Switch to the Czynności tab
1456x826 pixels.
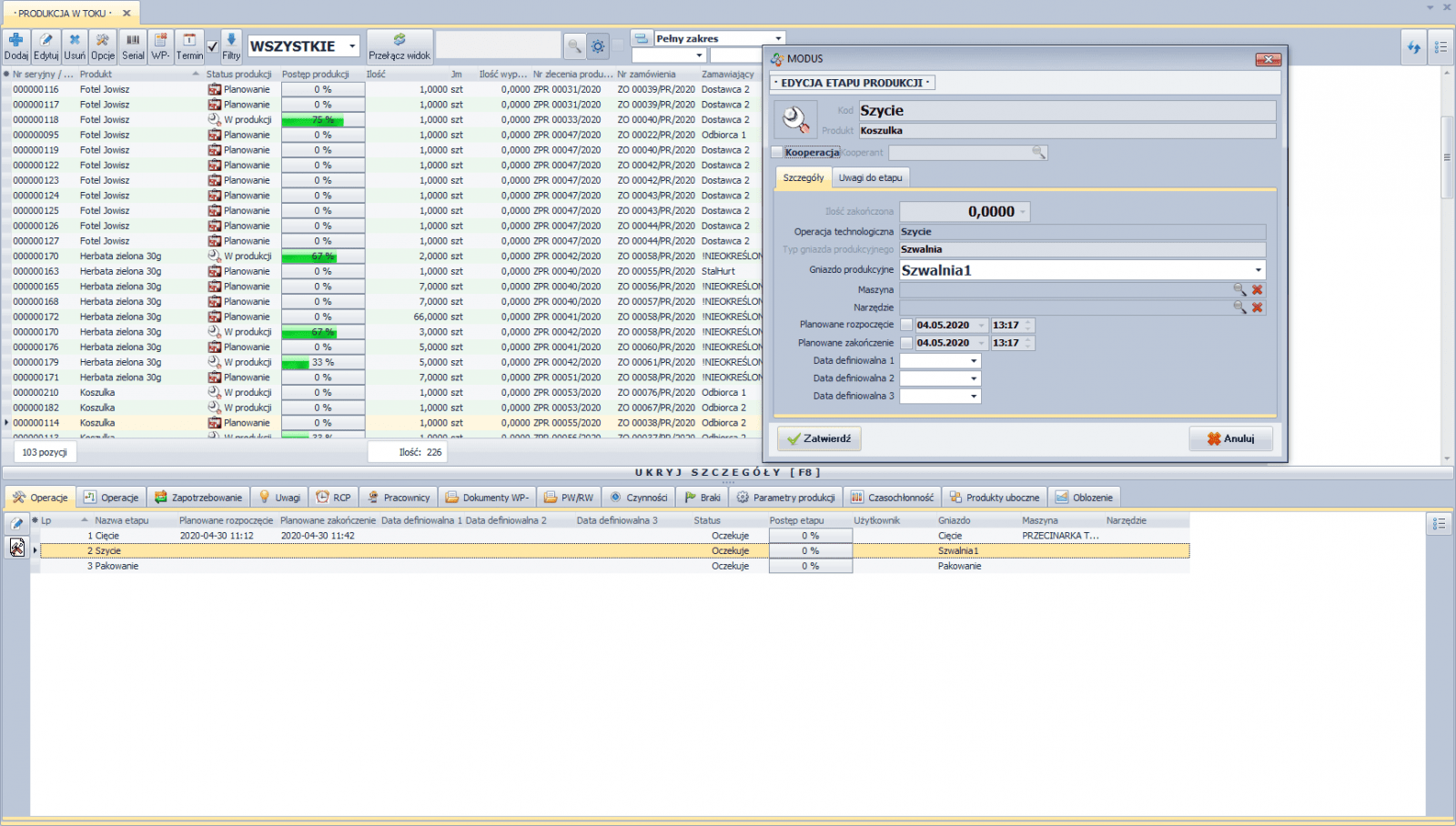click(x=639, y=498)
